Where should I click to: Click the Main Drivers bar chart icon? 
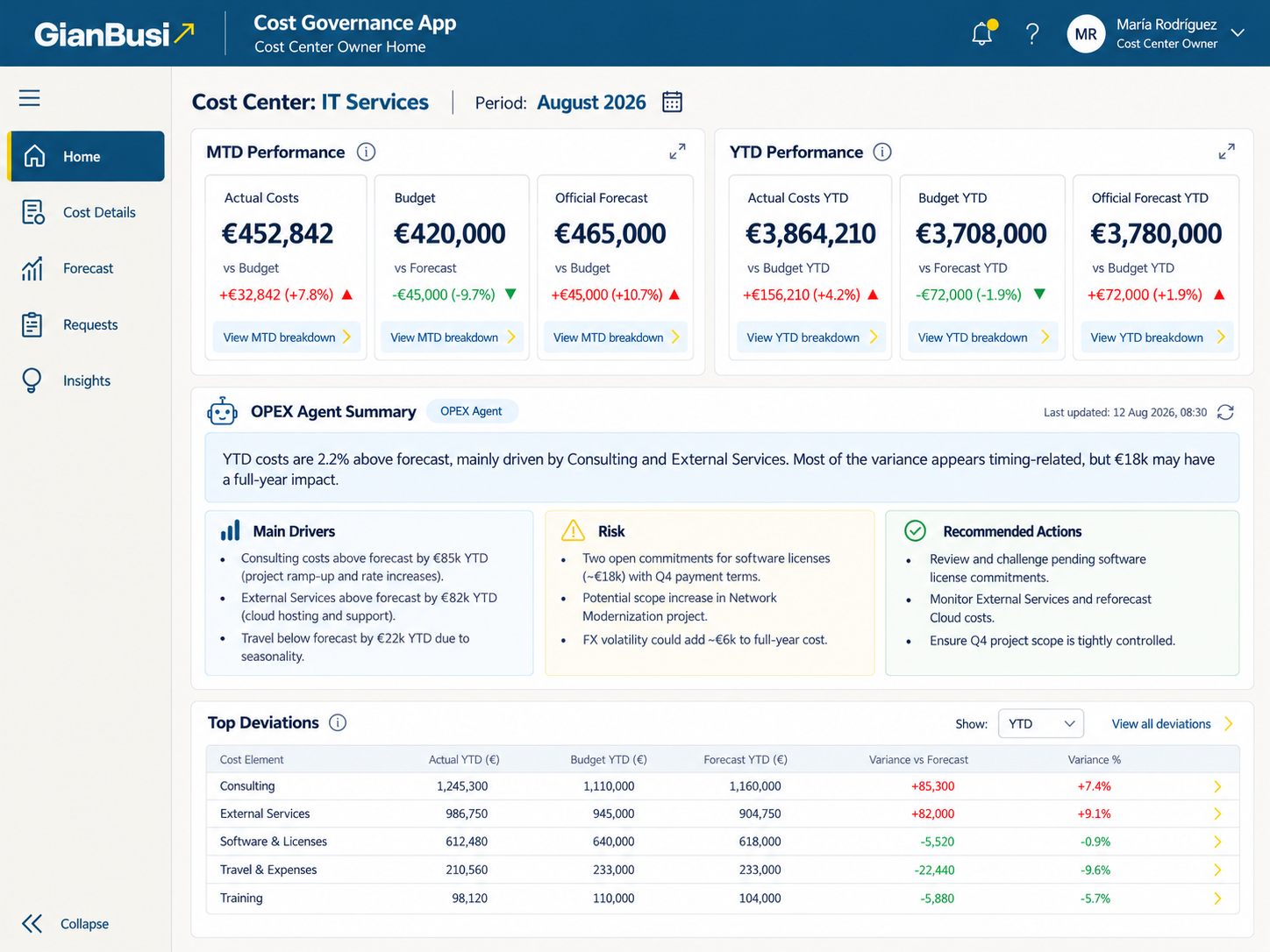231,530
